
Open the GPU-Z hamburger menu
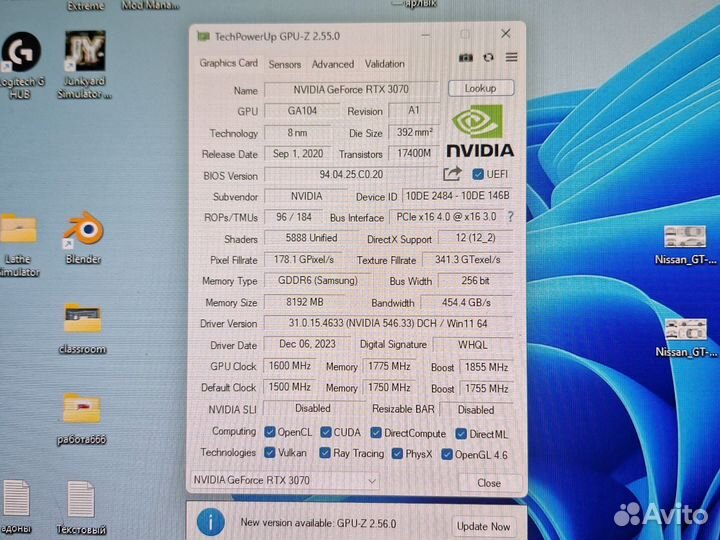point(512,57)
